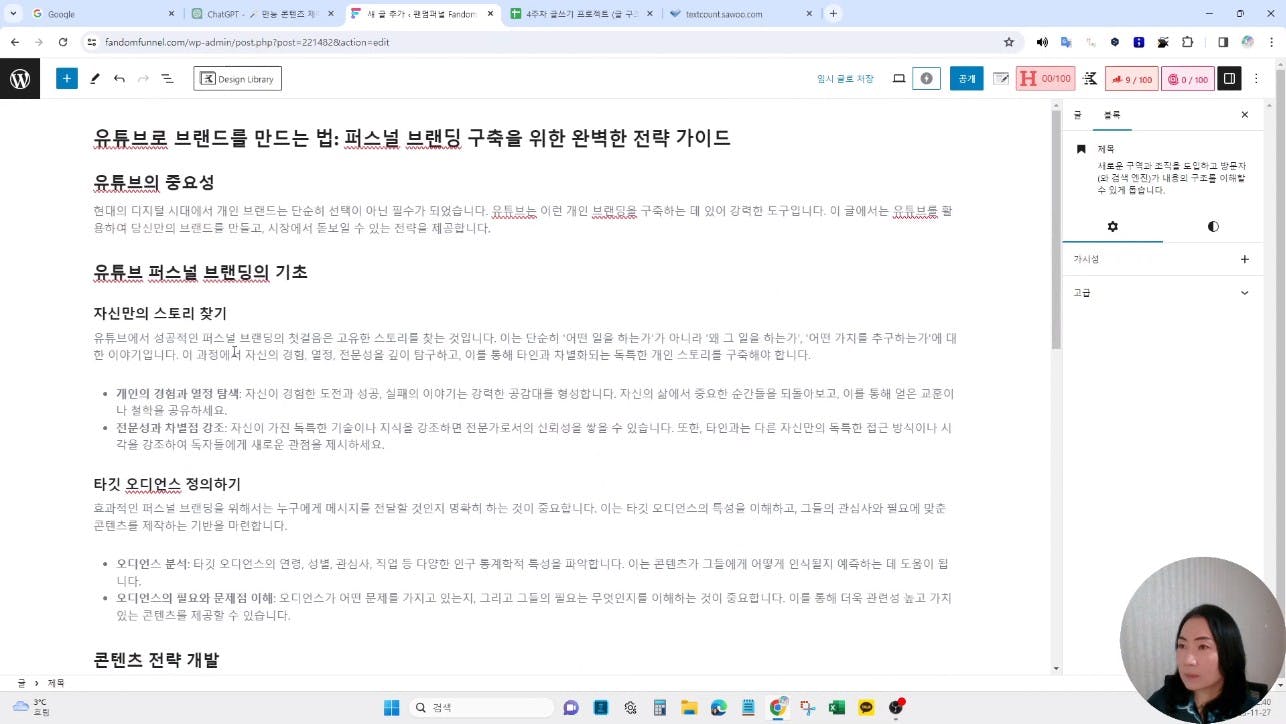Screen dimensions: 1286x724
Task: Open KakaoTalk from the taskbar
Action: pos(866,708)
